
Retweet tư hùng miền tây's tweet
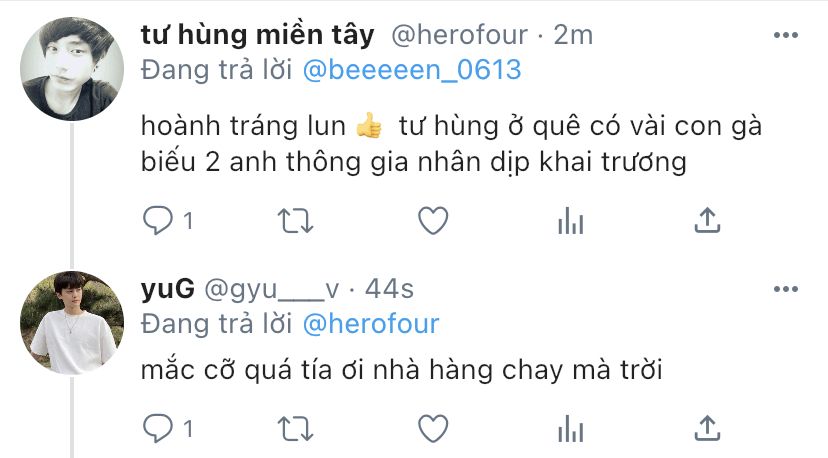[x=296, y=221]
